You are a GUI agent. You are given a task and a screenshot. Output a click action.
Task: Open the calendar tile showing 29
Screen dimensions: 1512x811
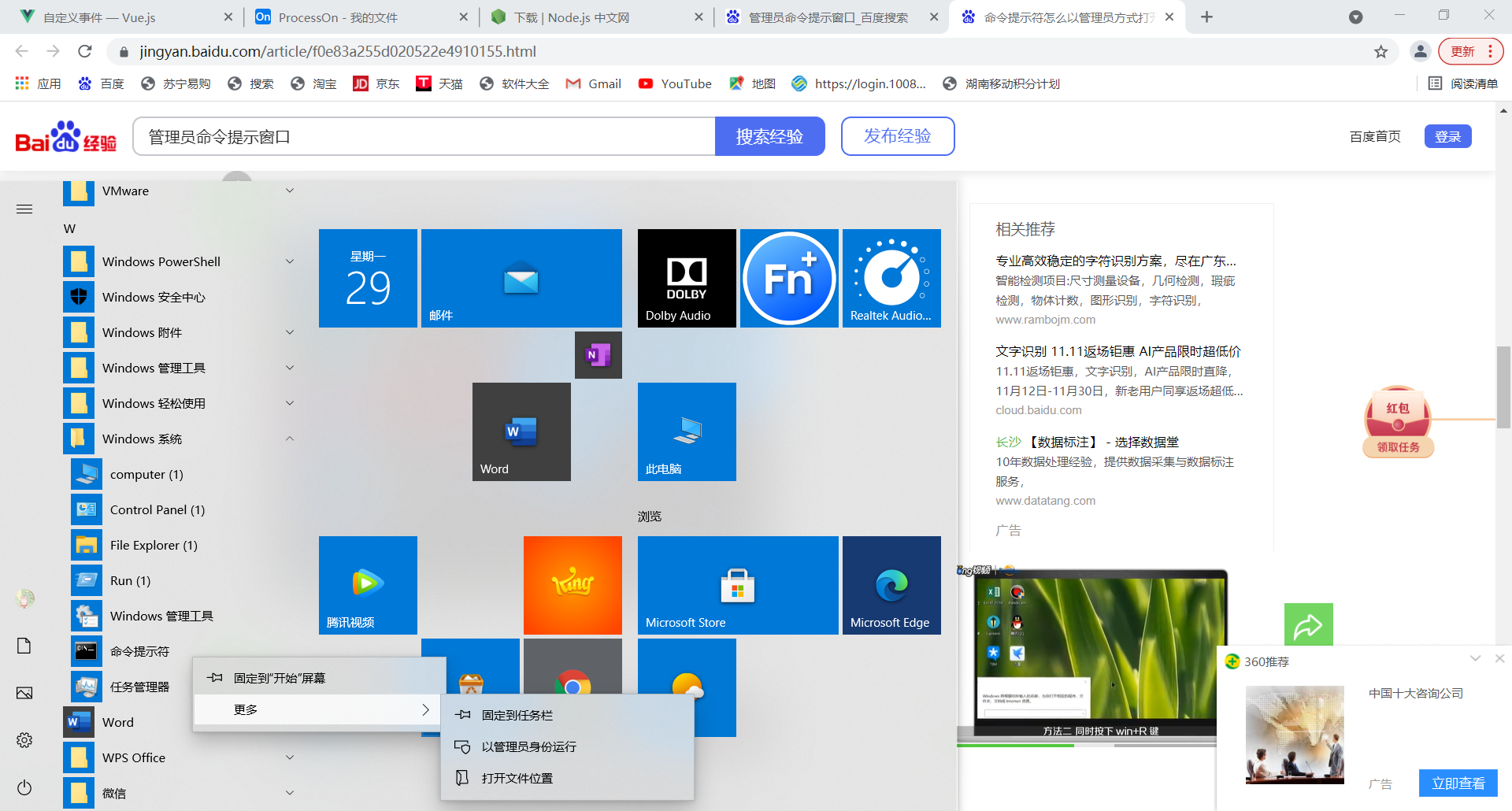click(368, 278)
